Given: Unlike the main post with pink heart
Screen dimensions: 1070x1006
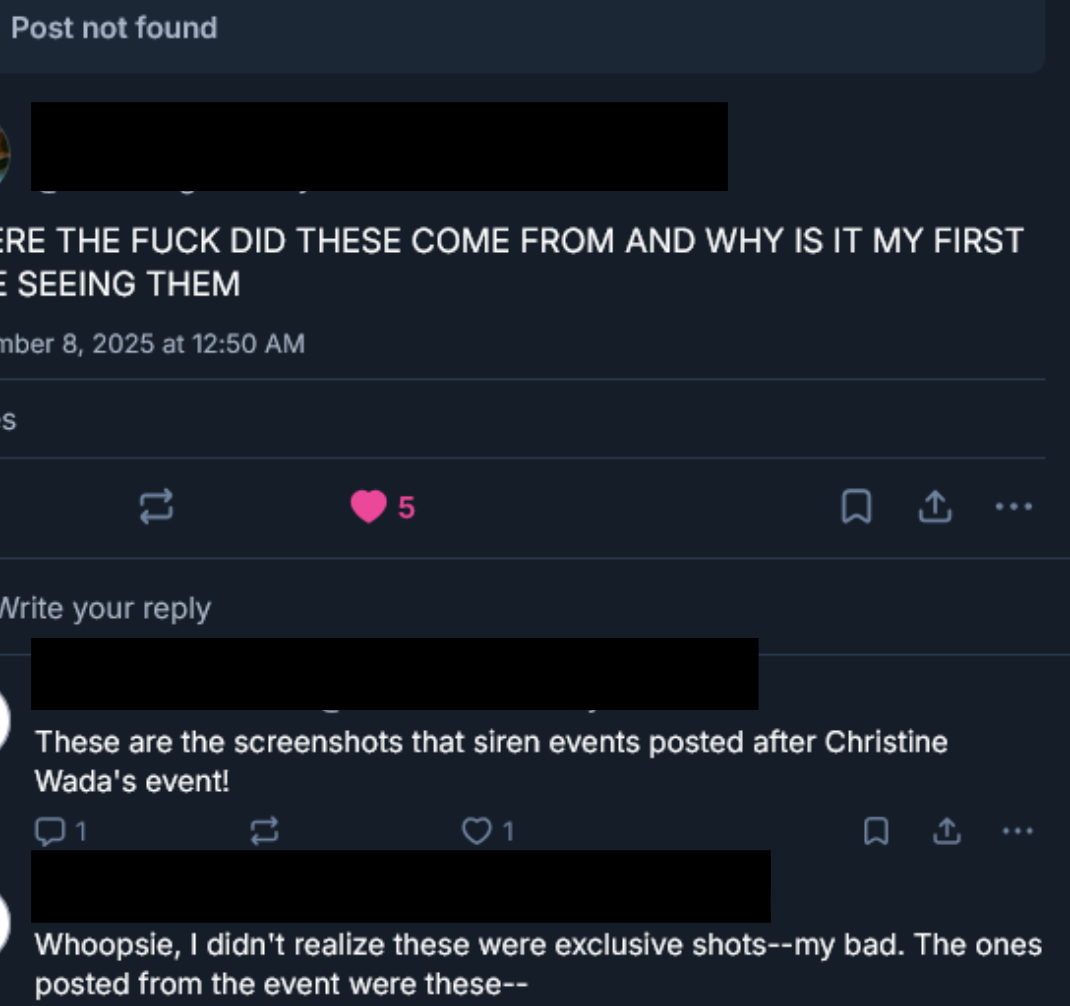Looking at the screenshot, I should click(368, 506).
